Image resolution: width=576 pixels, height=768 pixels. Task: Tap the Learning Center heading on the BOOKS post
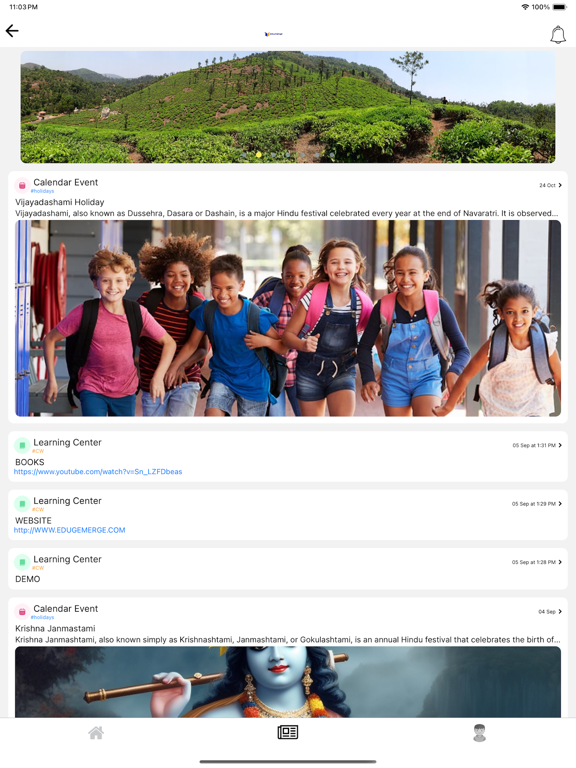(x=68, y=442)
